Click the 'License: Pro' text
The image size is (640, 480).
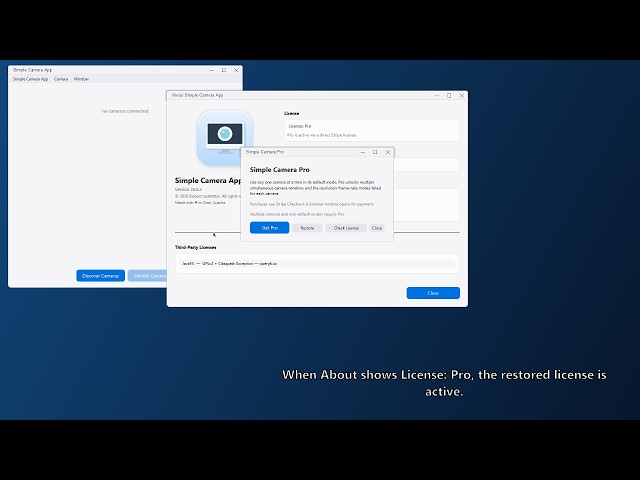tap(300, 126)
